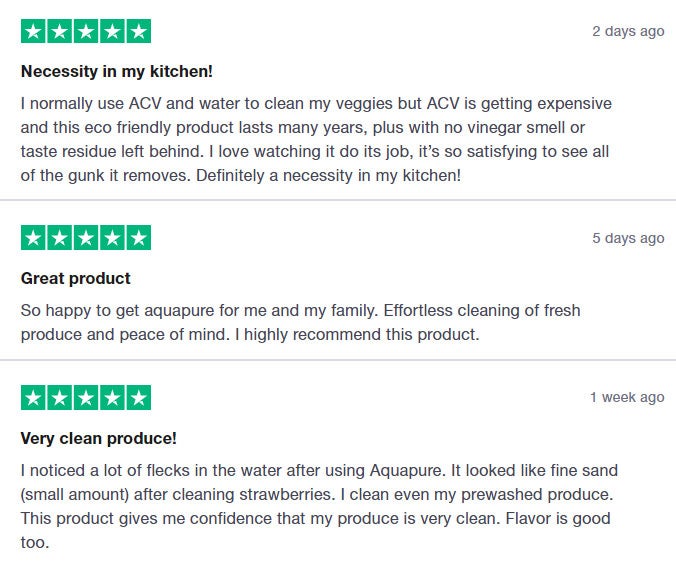676x566 pixels.
Task: Click fourth star of 'Necessity in my kitchen' review
Action: coord(112,31)
